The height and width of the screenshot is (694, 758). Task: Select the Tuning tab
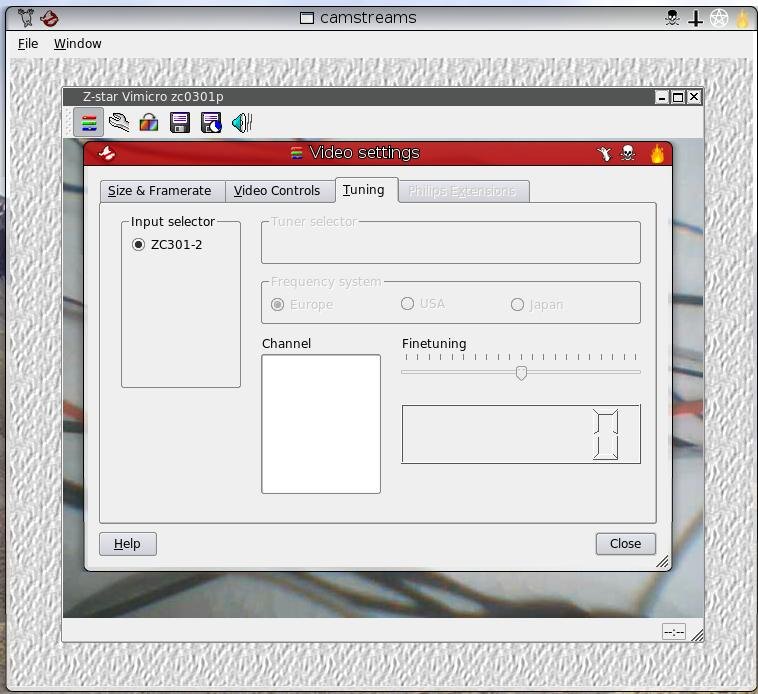[366, 190]
